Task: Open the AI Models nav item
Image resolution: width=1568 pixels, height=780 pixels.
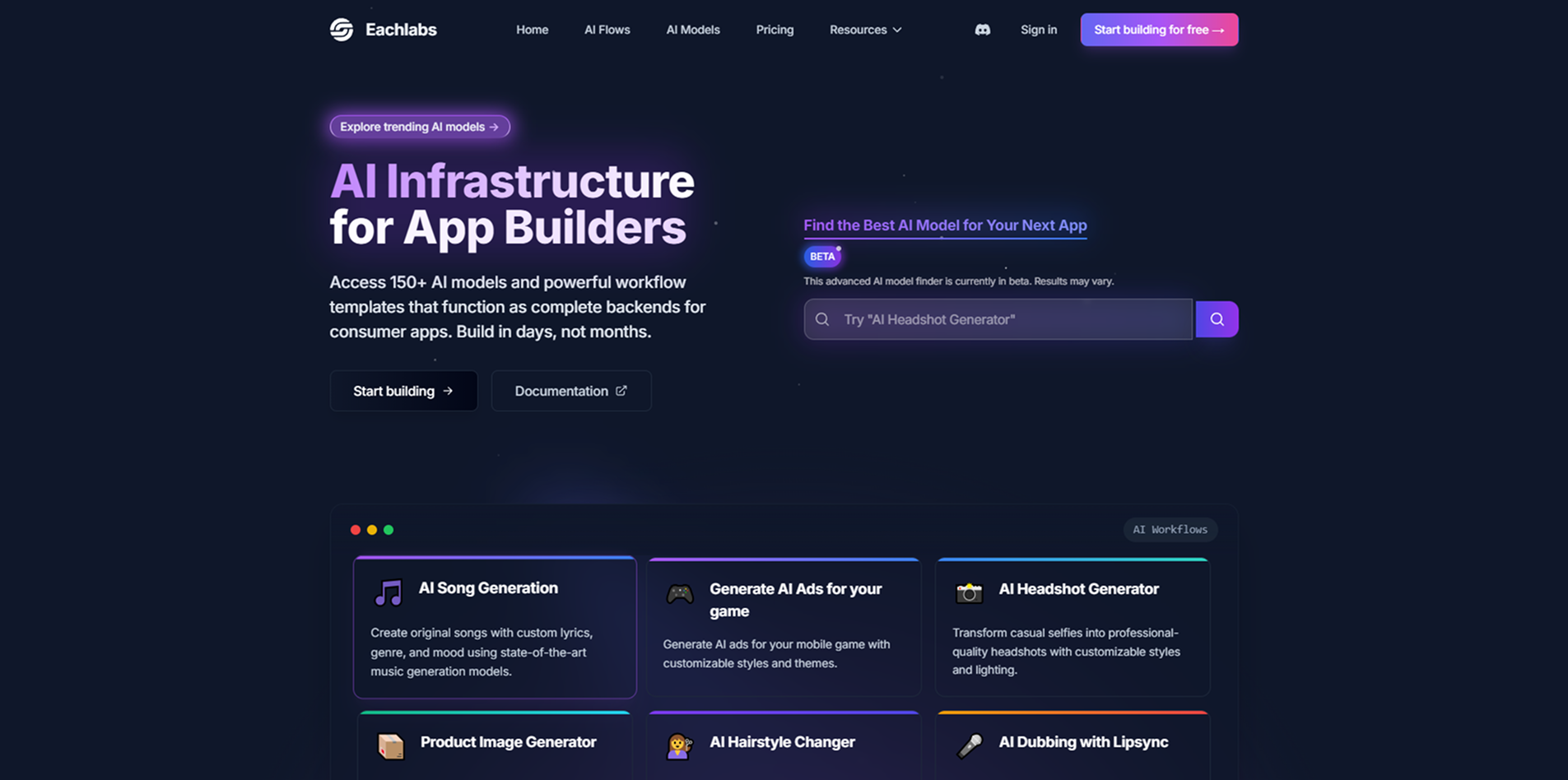Action: (x=693, y=30)
